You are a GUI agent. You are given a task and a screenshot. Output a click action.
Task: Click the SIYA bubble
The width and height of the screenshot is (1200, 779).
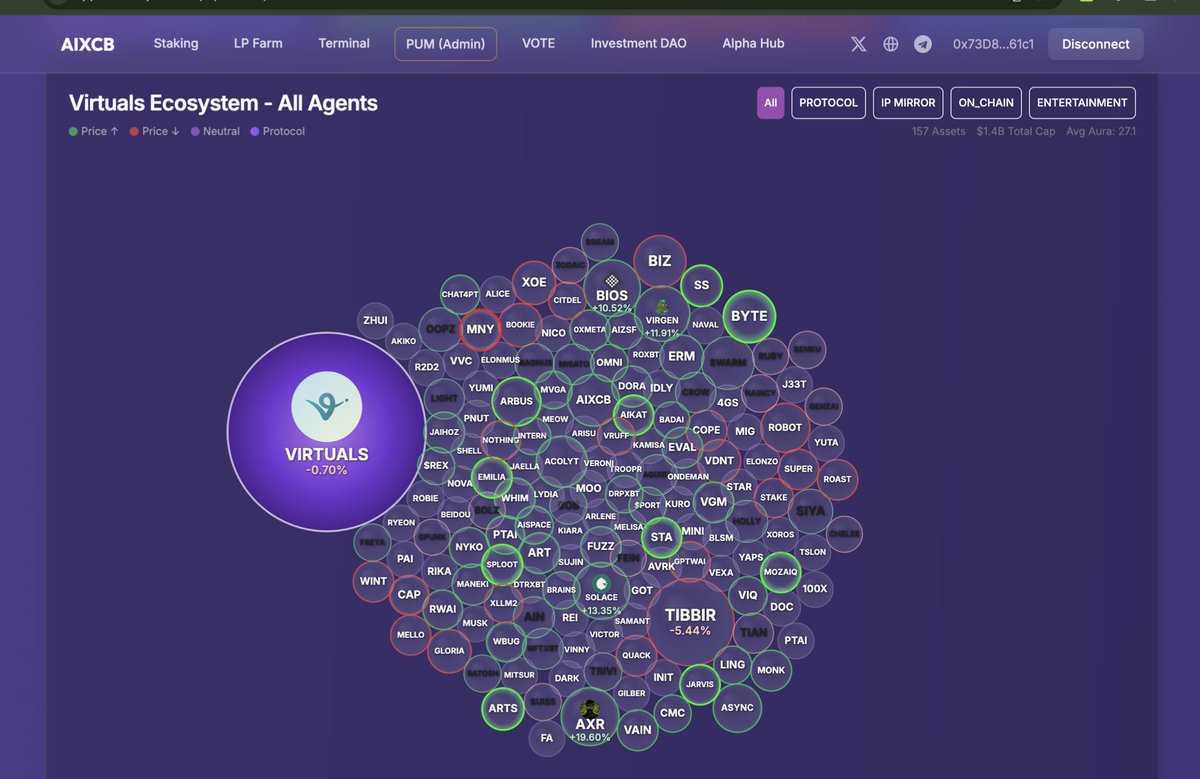(x=811, y=511)
